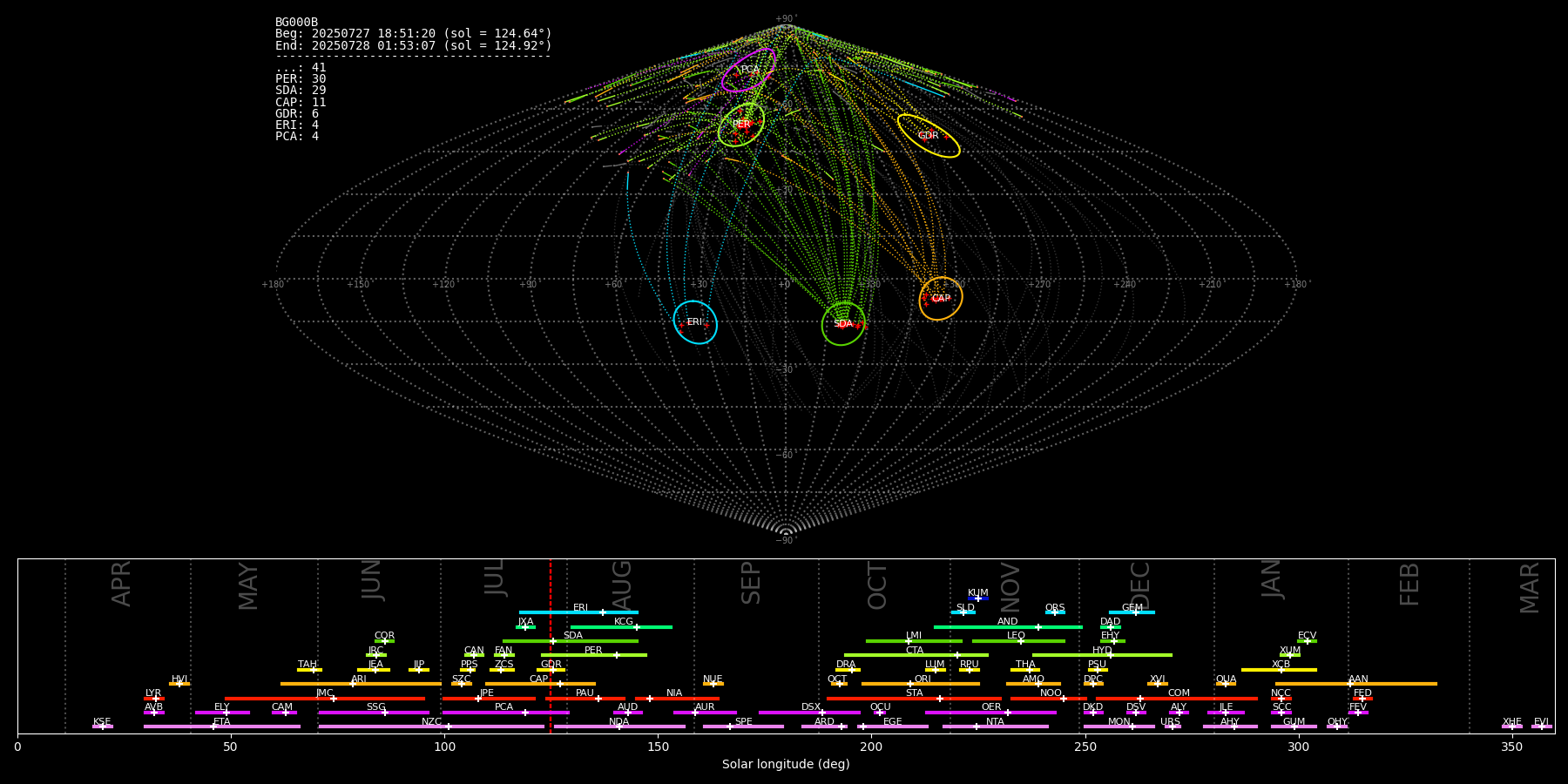Click the HYD shower label in timeline

pyautogui.click(x=1102, y=651)
